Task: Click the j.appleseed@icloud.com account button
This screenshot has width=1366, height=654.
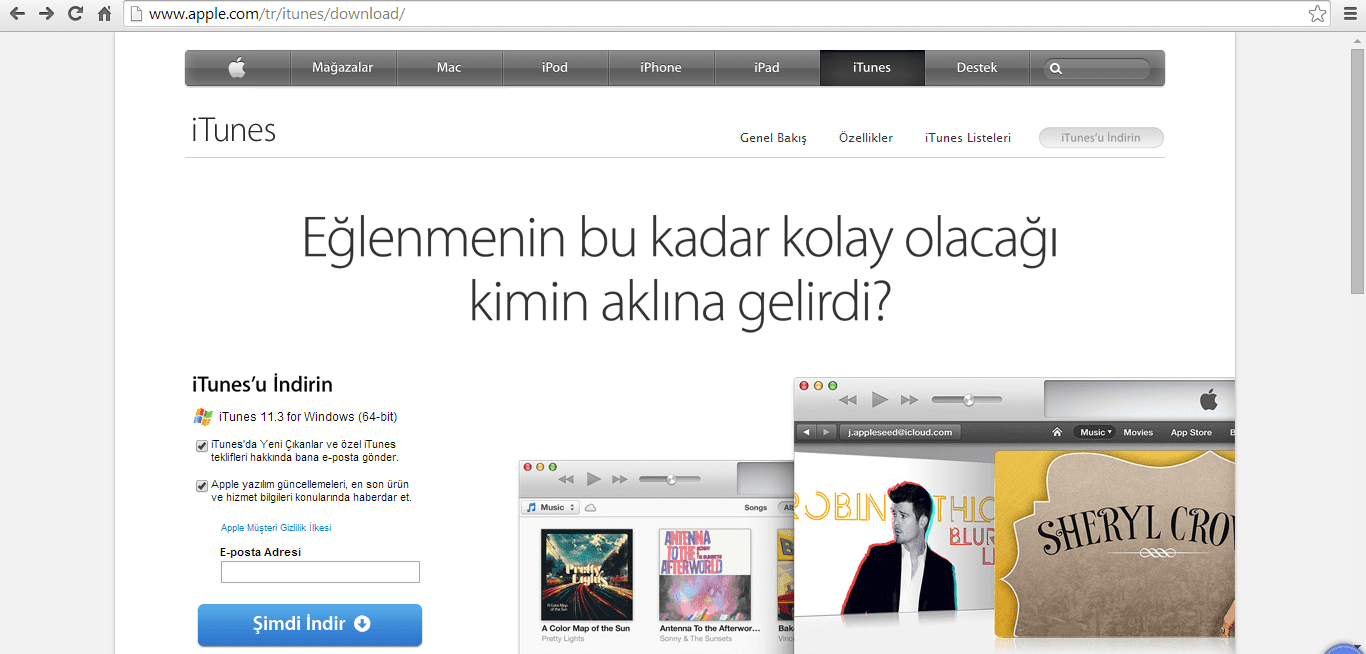Action: 900,432
